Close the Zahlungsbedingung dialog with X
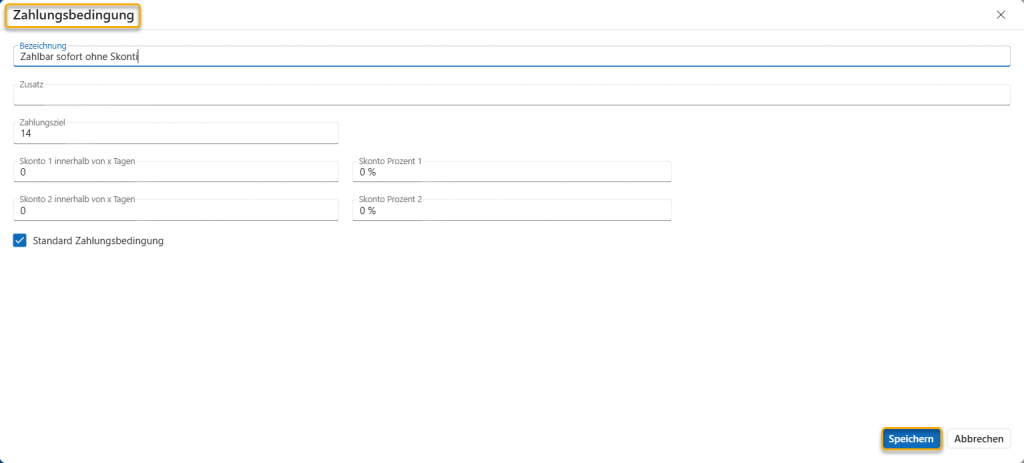The image size is (1024, 463). coord(1001,15)
